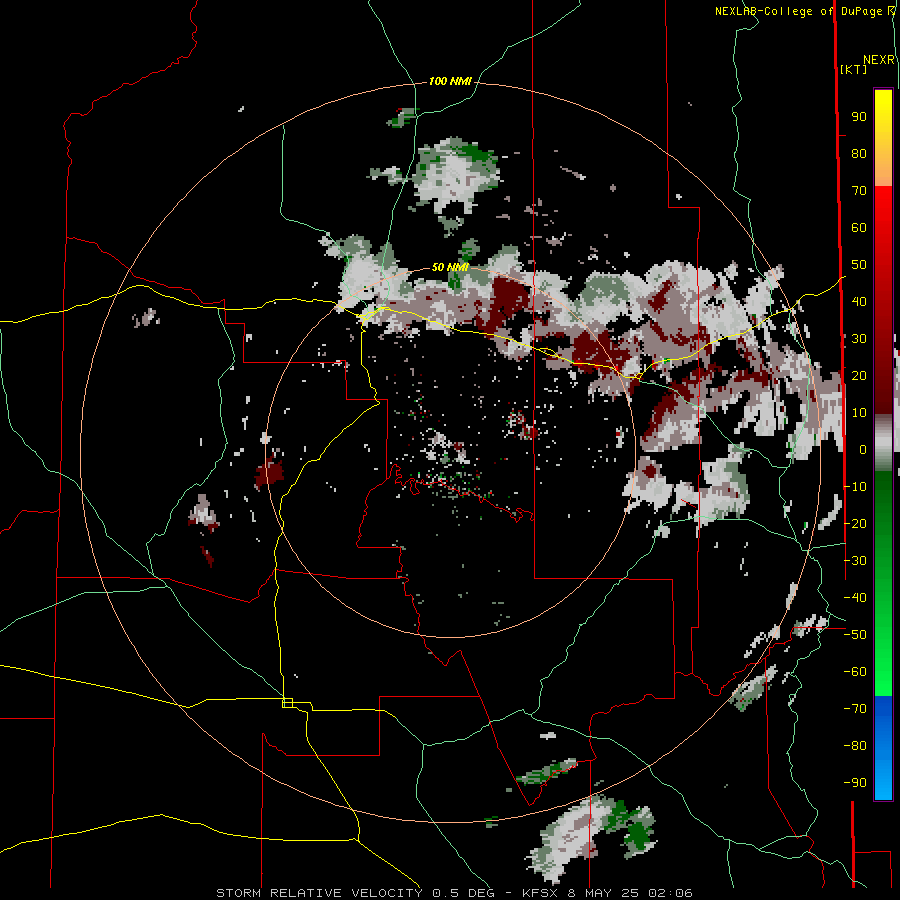Click the "50 NMI" range ring label
Image resolution: width=900 pixels, height=900 pixels.
click(450, 267)
